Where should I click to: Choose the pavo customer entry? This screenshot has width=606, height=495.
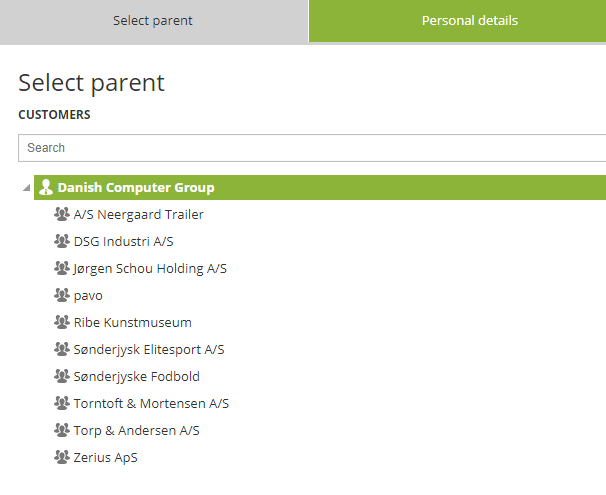coord(88,296)
